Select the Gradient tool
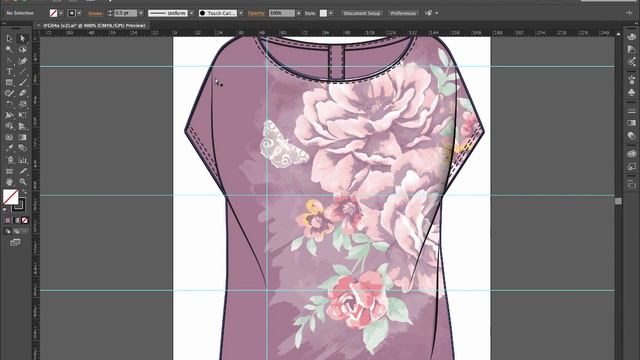The image size is (640, 360). click(x=22, y=138)
